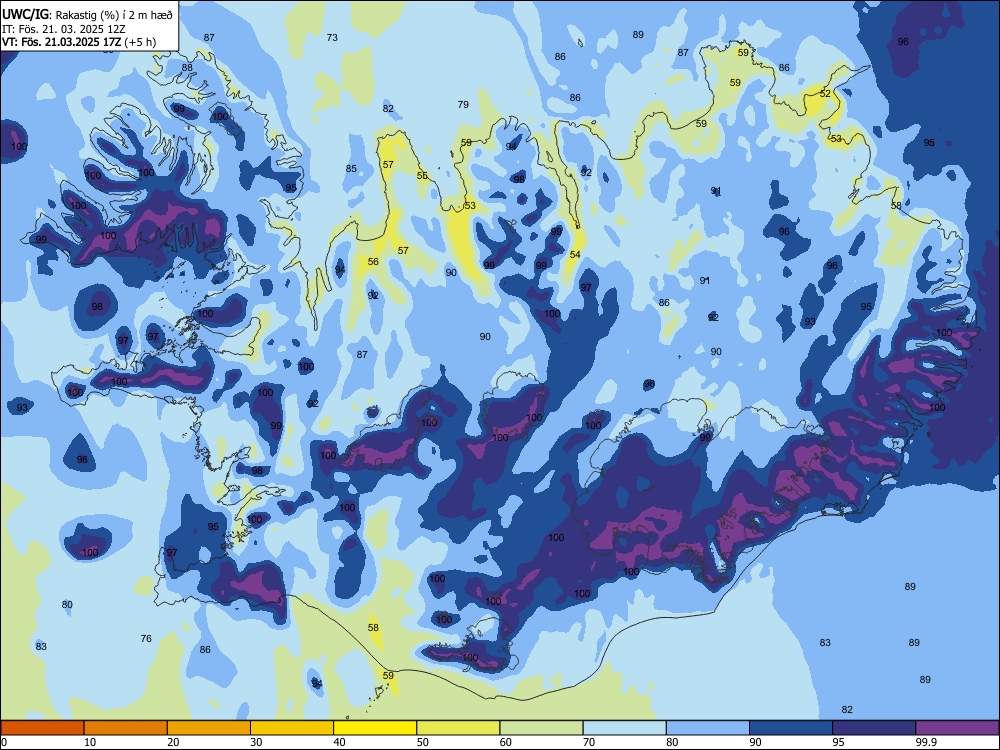Viewport: 1000px width, 750px height.
Task: Select the bright yellow 40–50 legend swatch
Action: tap(375, 728)
